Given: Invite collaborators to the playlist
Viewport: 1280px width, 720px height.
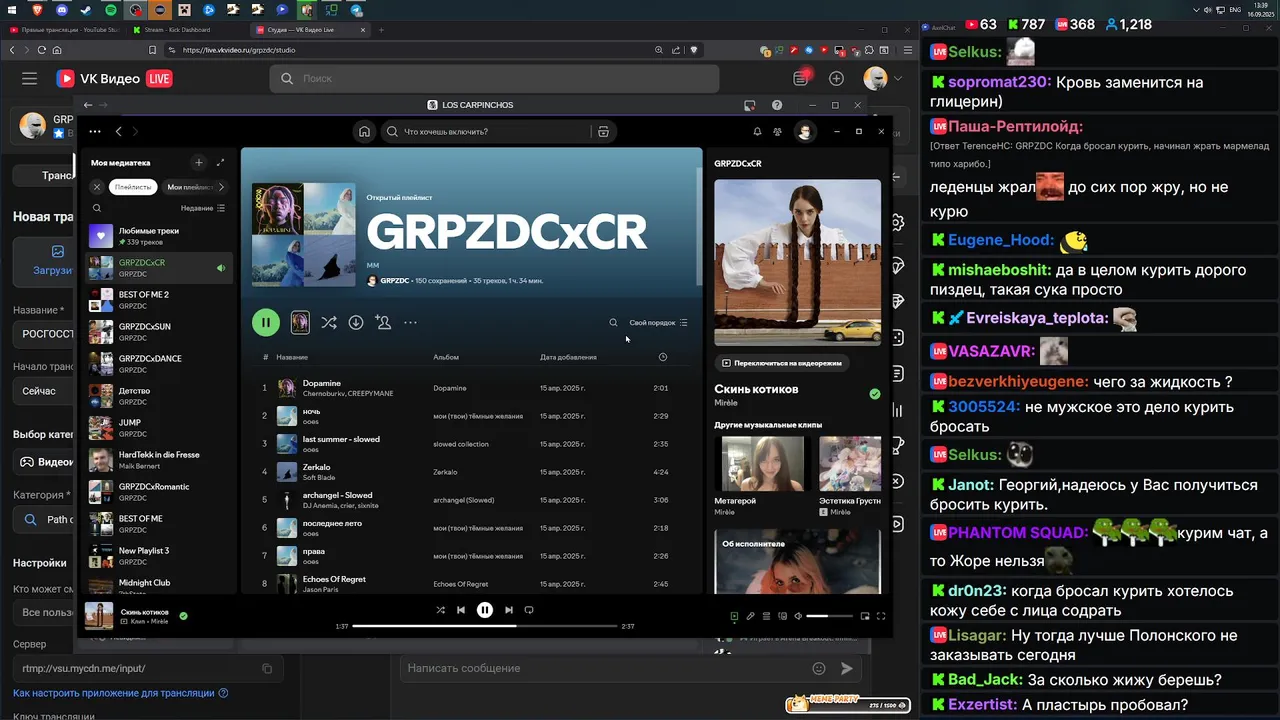Looking at the screenshot, I should click(x=383, y=322).
